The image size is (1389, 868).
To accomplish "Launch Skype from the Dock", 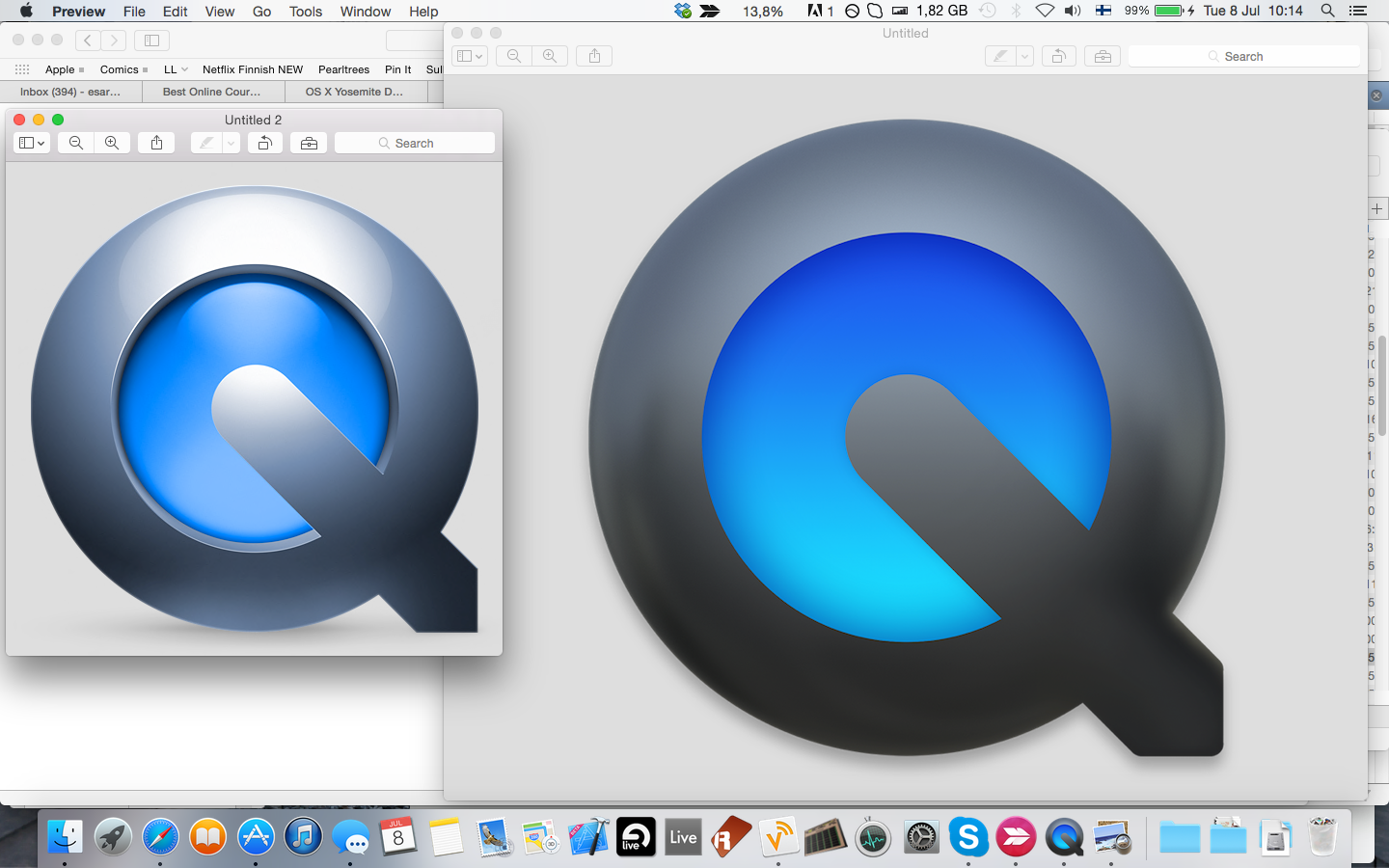I will click(x=968, y=837).
